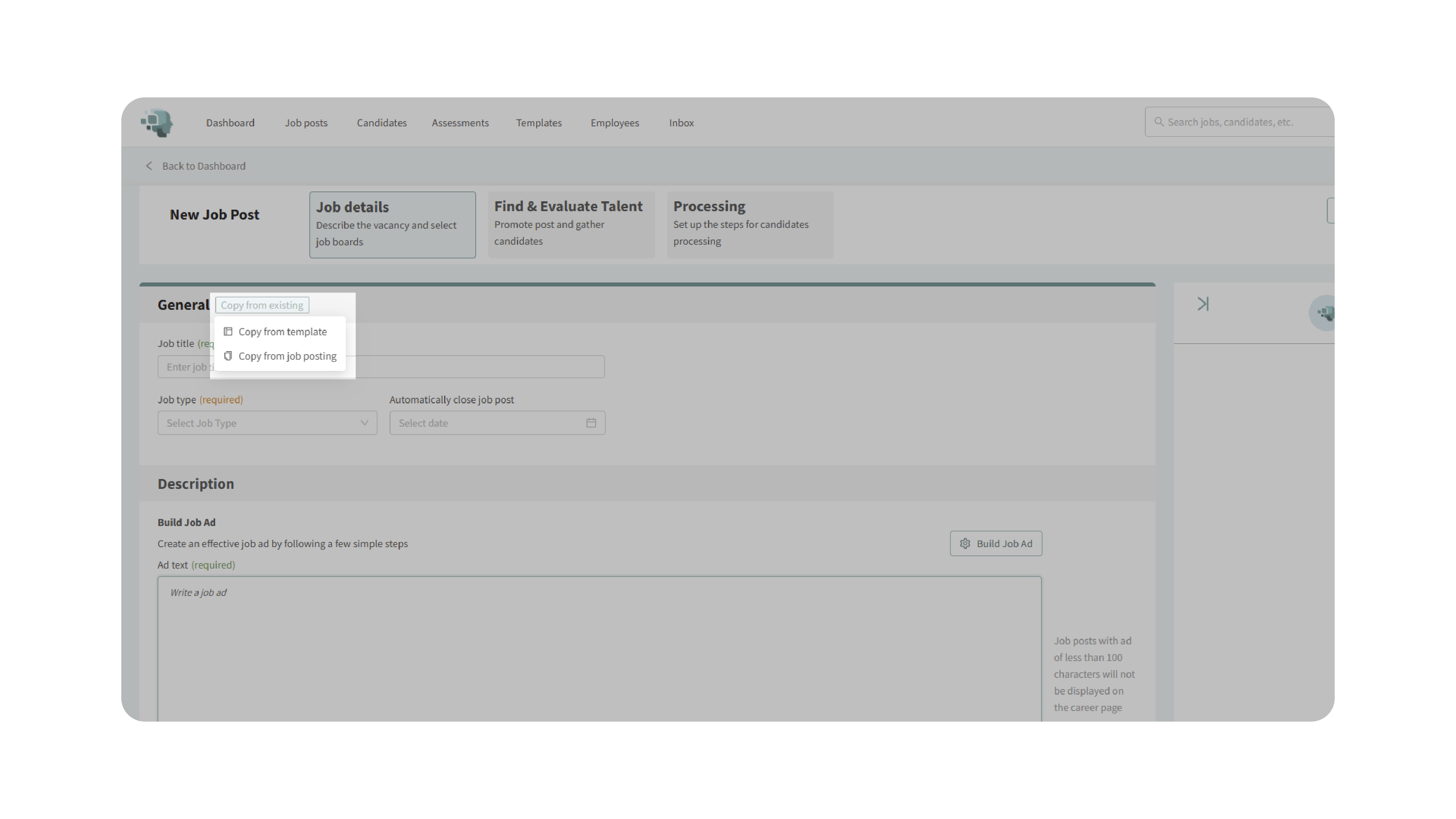1456x819 pixels.
Task: Open Candidates in the top navigation
Action: 381,123
